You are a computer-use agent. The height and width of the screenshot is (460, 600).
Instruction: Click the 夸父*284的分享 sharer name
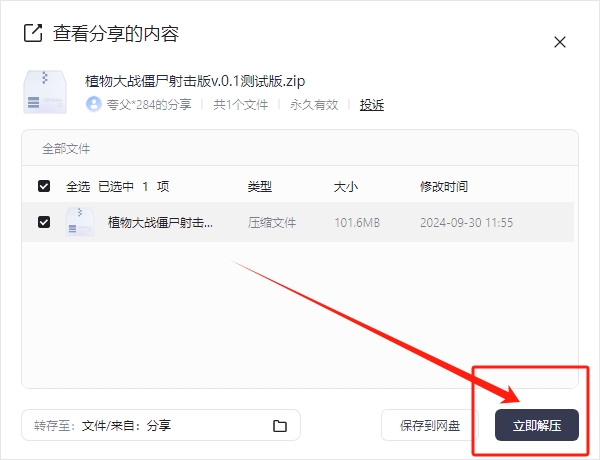coord(148,104)
